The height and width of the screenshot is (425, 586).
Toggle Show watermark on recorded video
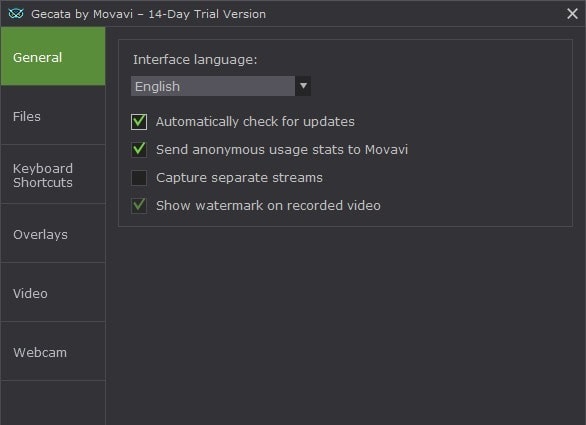click(139, 206)
